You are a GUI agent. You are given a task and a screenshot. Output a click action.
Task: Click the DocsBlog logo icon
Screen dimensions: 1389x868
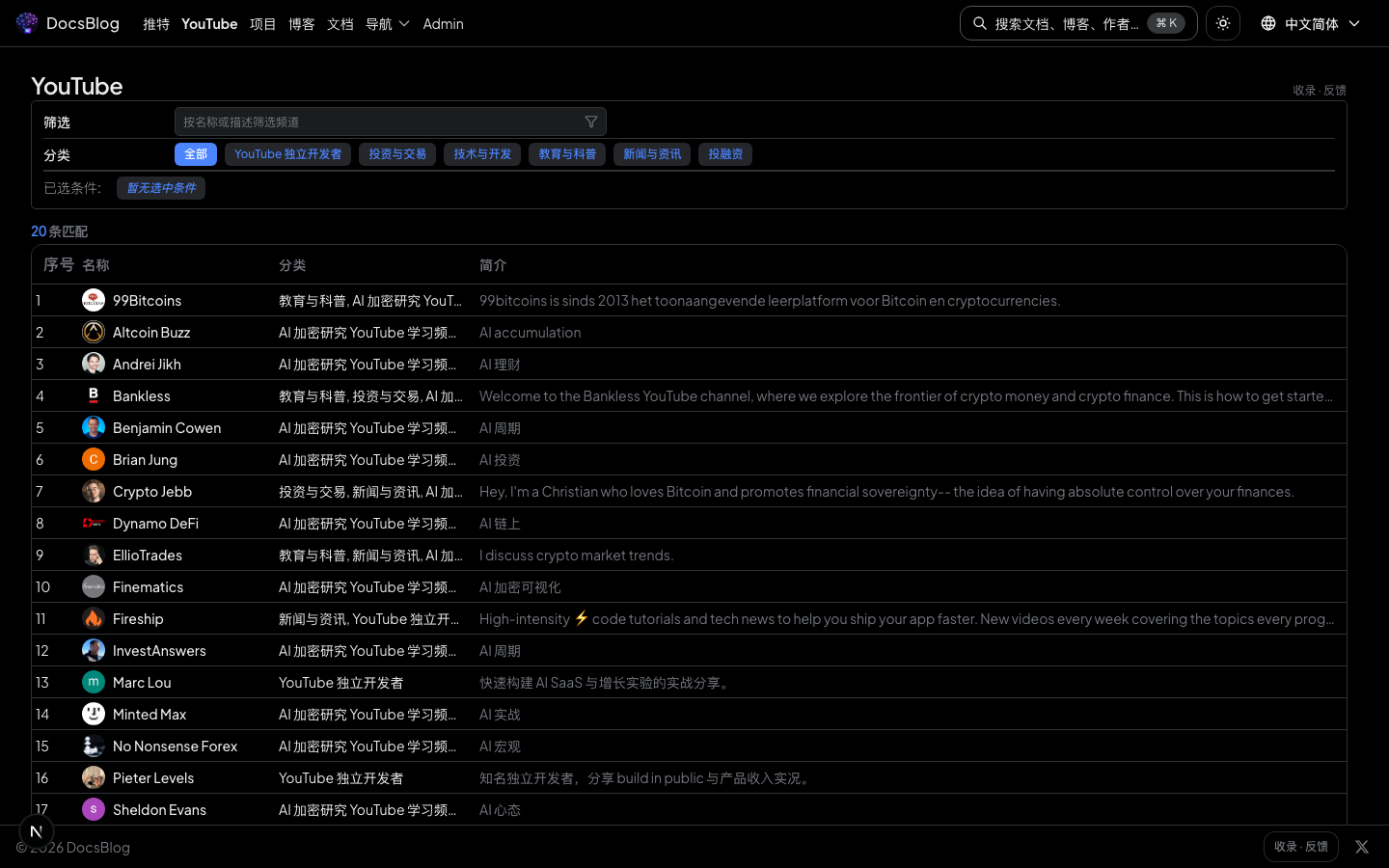pyautogui.click(x=27, y=23)
